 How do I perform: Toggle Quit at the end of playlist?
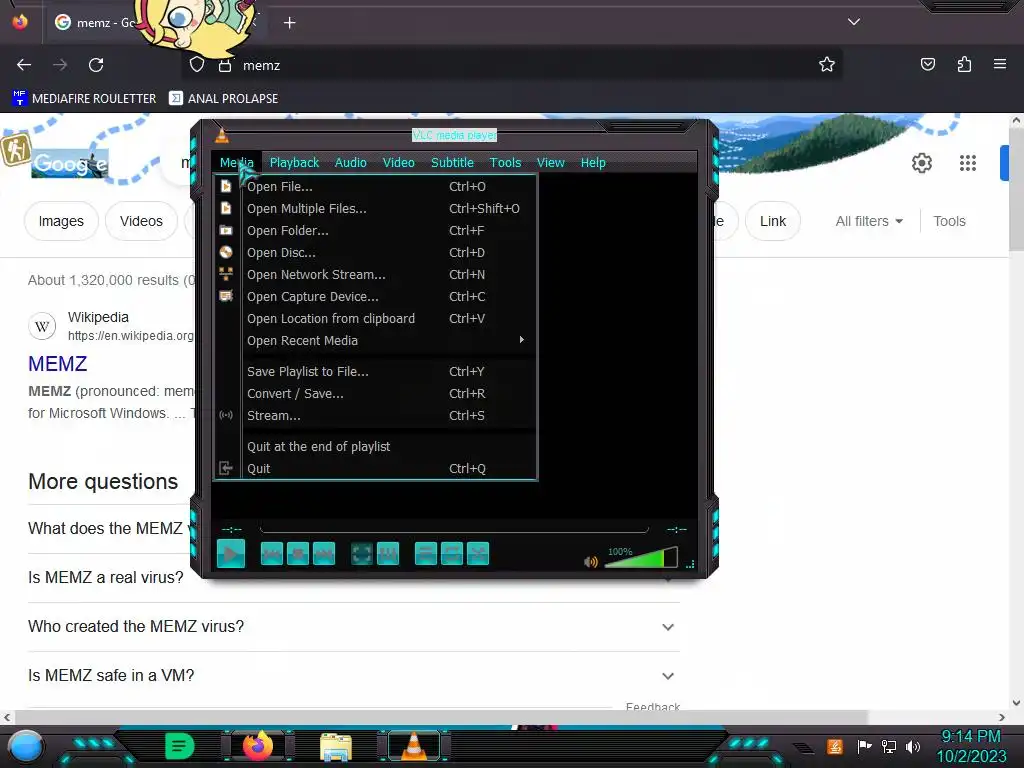tap(376, 447)
